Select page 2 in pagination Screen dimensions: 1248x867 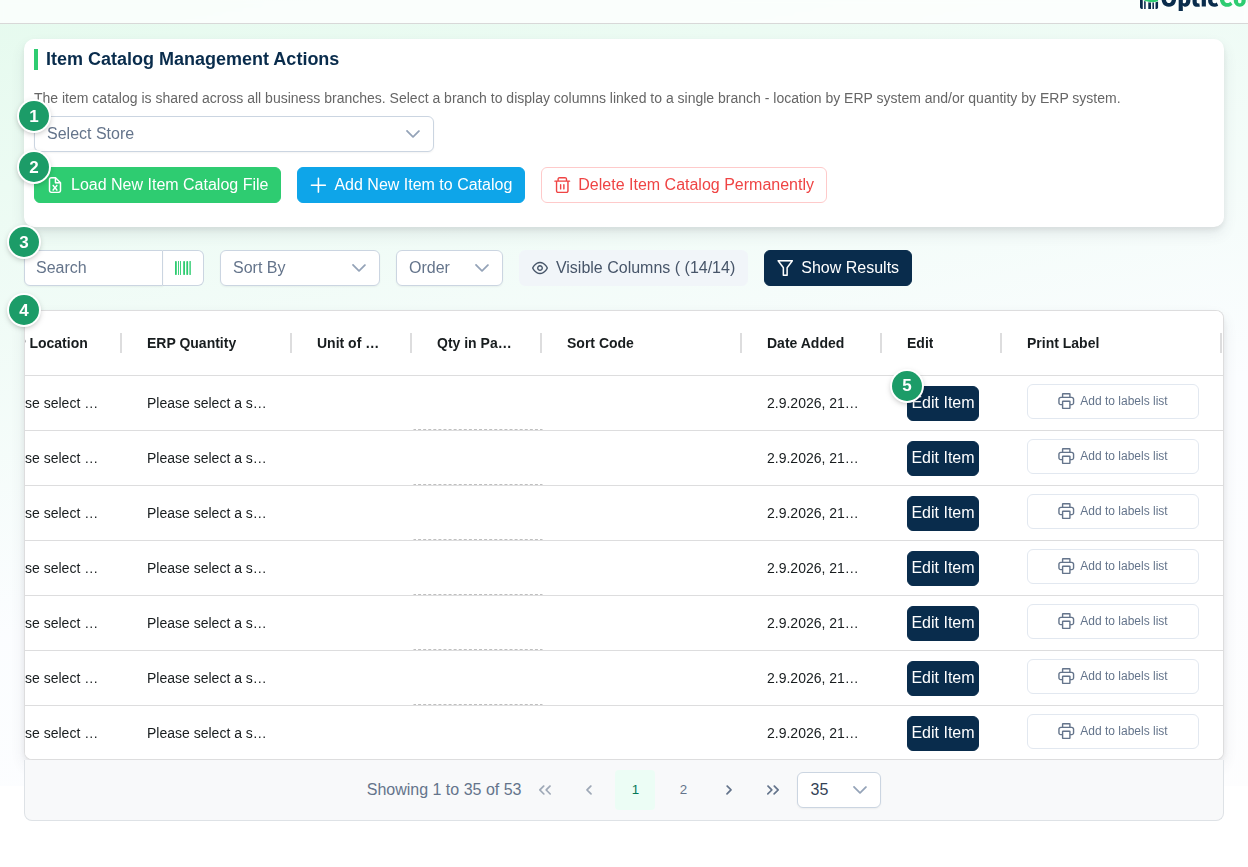tap(683, 790)
